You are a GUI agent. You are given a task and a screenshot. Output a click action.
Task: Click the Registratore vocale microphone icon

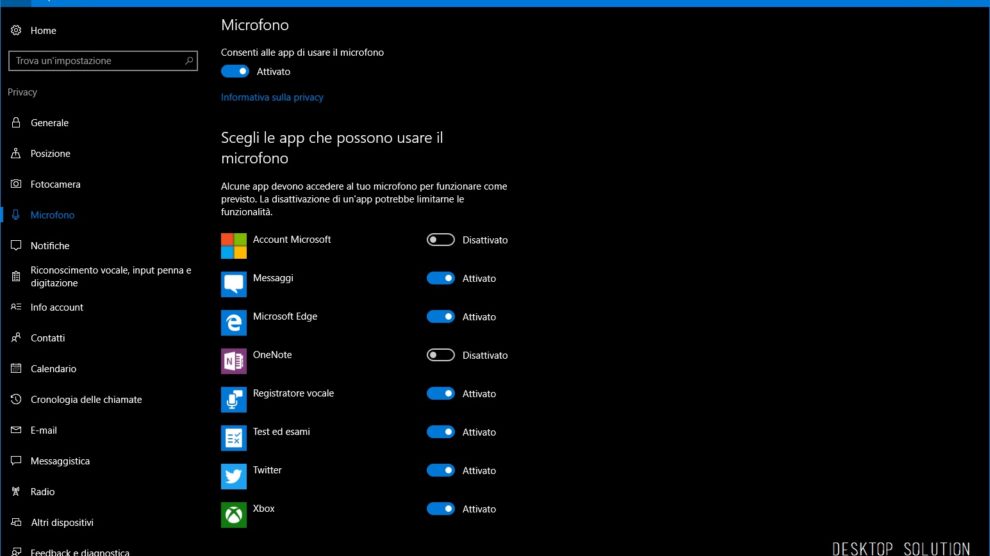[x=234, y=399]
